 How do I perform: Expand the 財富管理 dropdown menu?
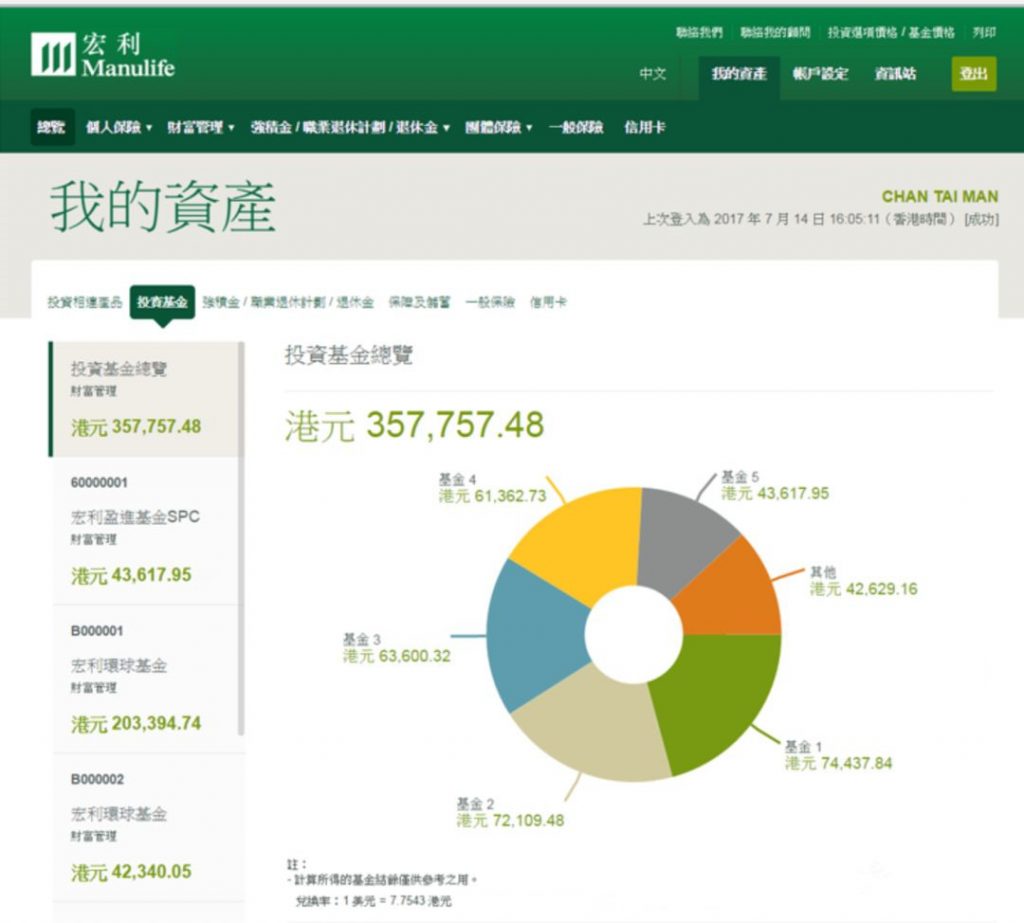200,127
